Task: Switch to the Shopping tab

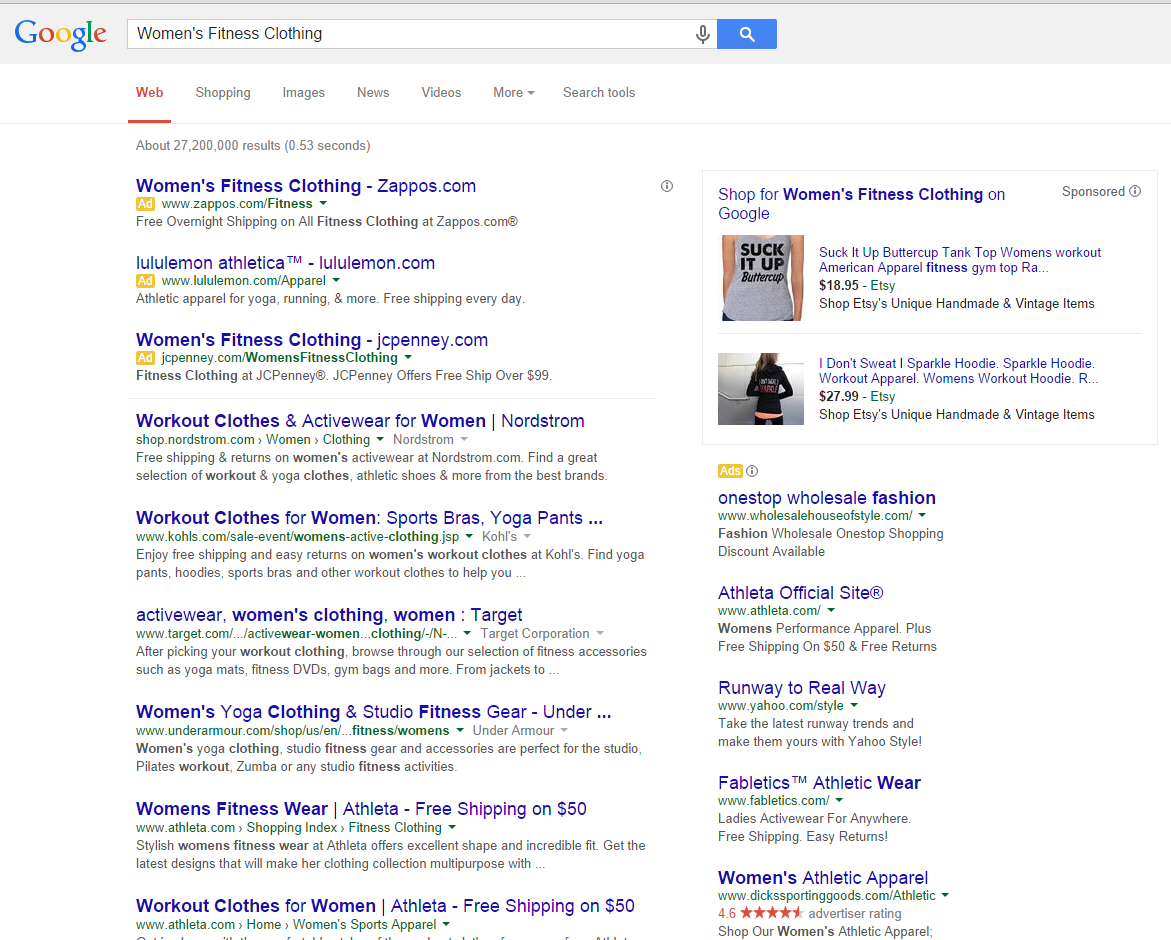Action: click(x=223, y=93)
